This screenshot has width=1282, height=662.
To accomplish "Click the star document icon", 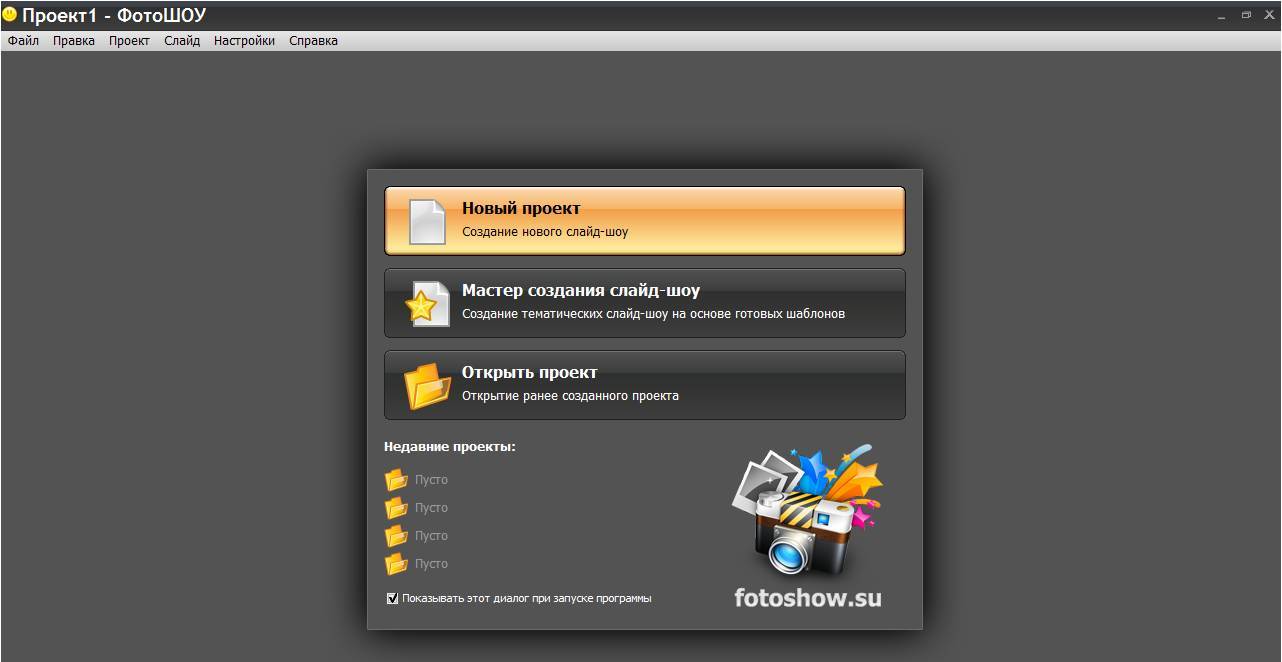I will (x=427, y=304).
